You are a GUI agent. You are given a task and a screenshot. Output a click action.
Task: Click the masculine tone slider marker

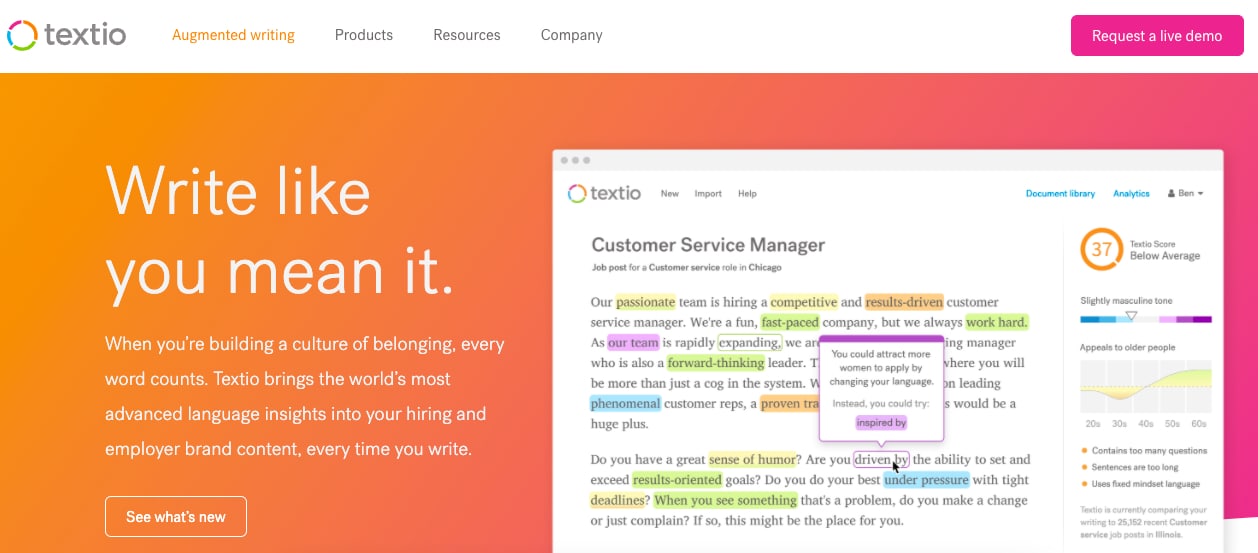tap(1131, 316)
